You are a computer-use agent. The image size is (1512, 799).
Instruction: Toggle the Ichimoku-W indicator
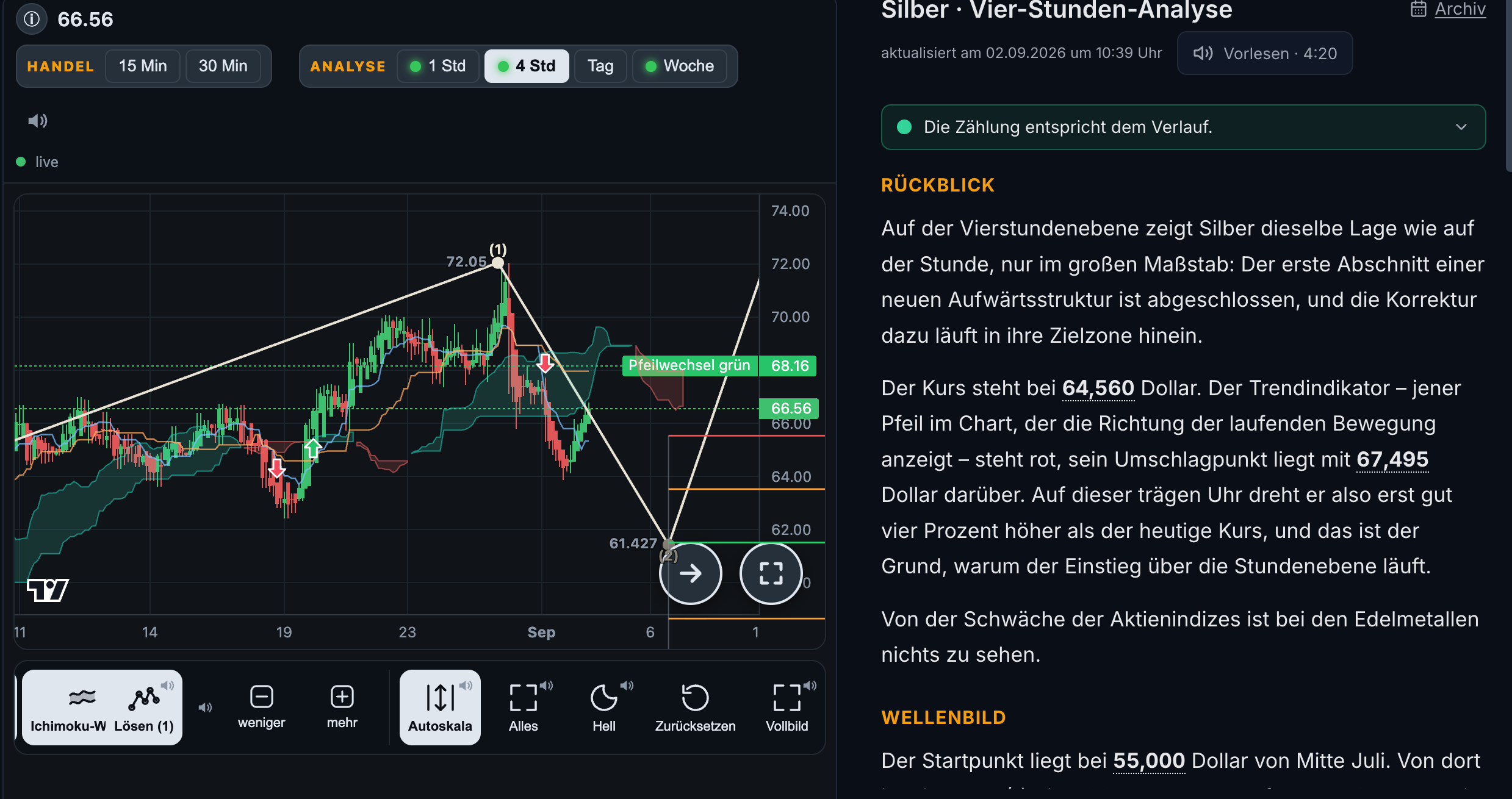(x=68, y=708)
